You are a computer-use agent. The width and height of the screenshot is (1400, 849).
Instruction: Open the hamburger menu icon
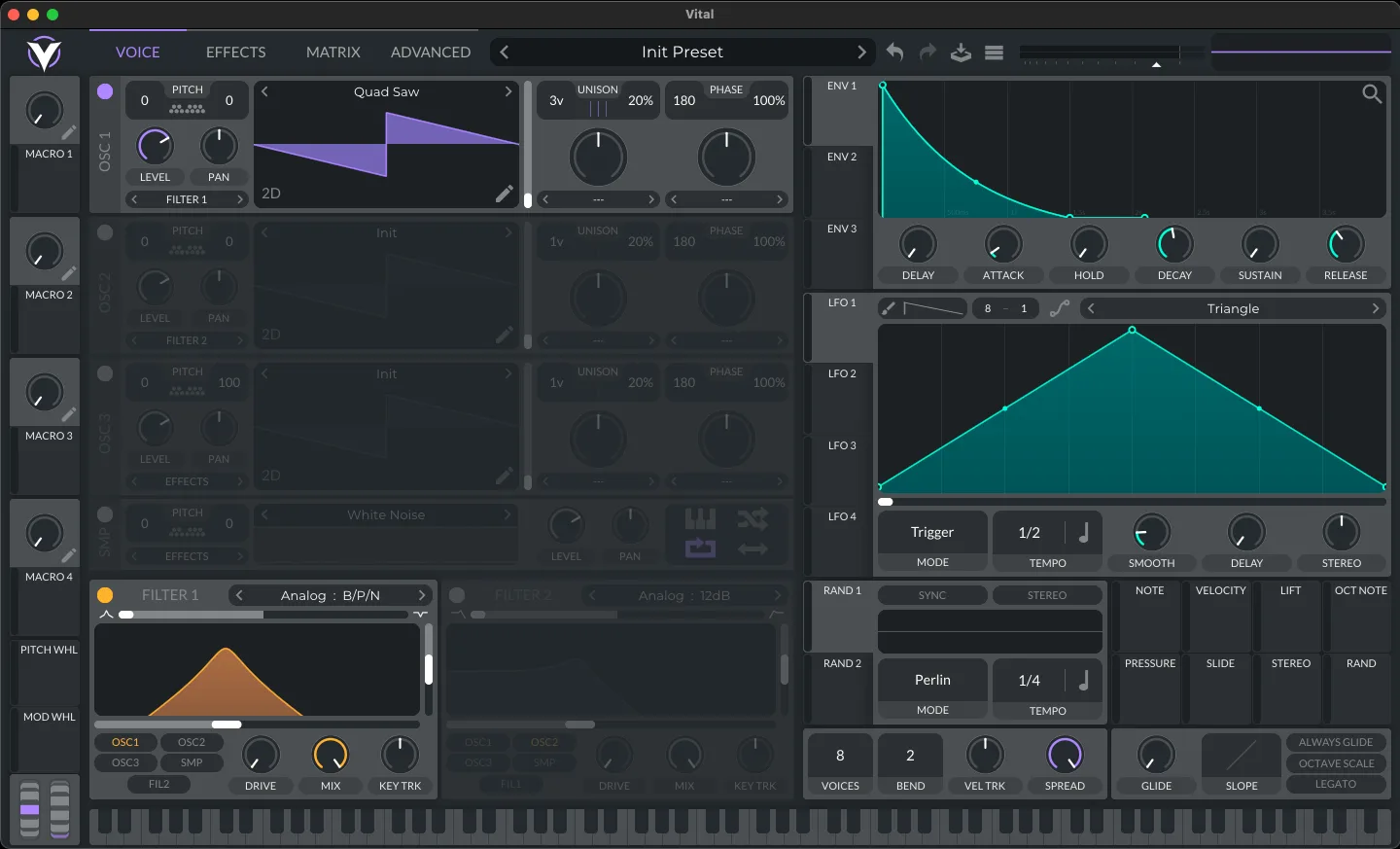click(x=994, y=53)
